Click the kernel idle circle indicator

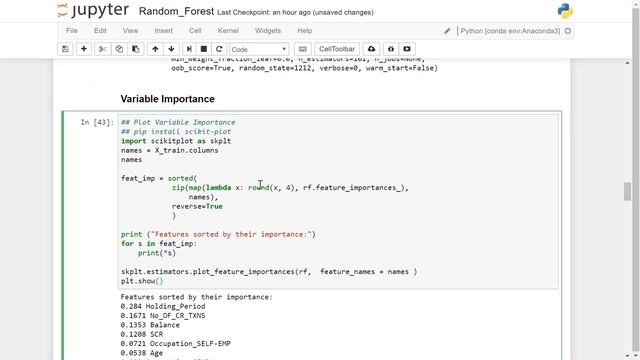click(x=568, y=31)
